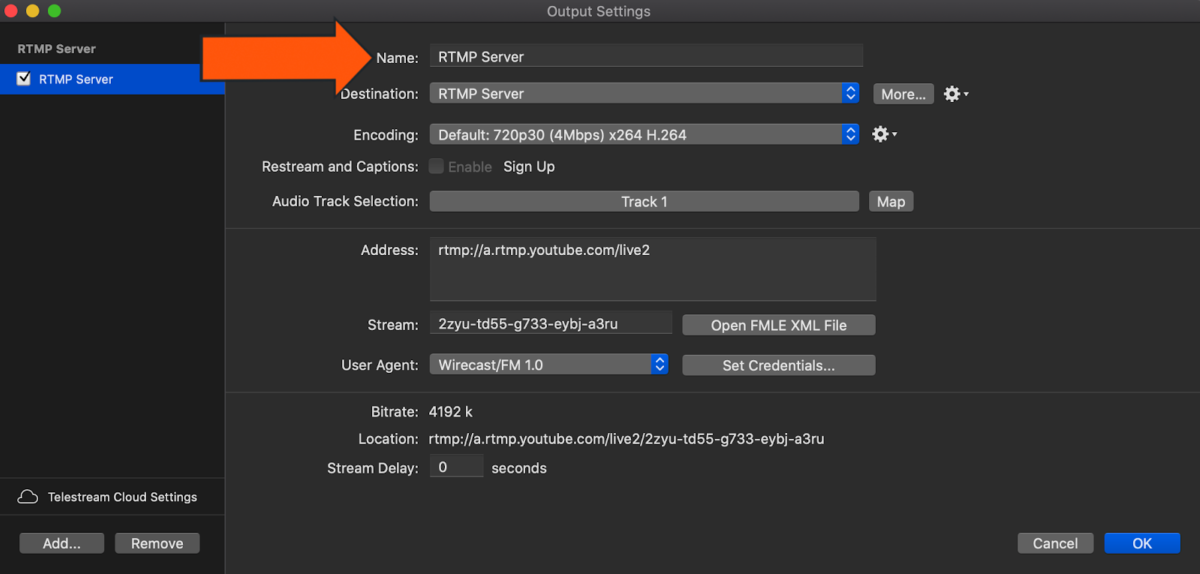Click the Name text field
Screen dimensions: 1200x574
pyautogui.click(x=646, y=57)
